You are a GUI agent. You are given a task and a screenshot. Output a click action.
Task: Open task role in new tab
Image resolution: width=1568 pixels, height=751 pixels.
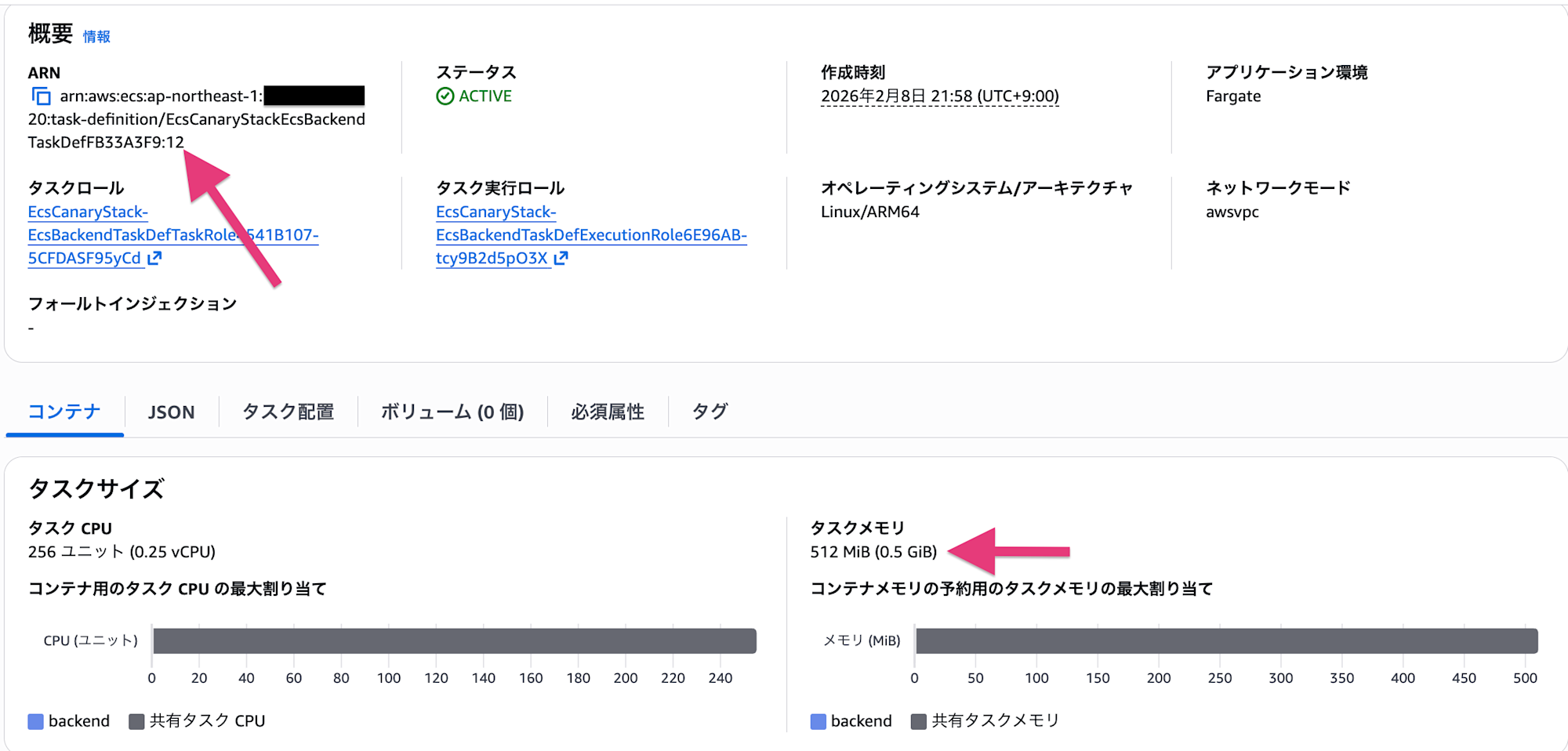click(155, 257)
